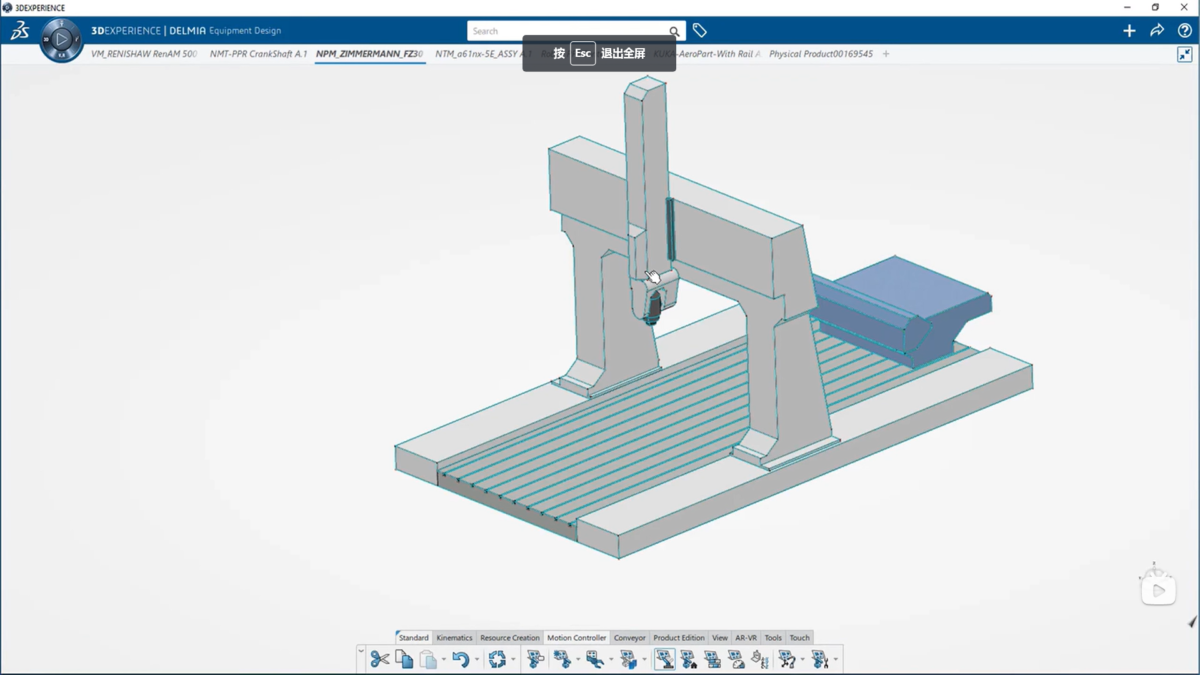Click the Paste clipboard icon
The width and height of the screenshot is (1200, 675).
point(428,659)
